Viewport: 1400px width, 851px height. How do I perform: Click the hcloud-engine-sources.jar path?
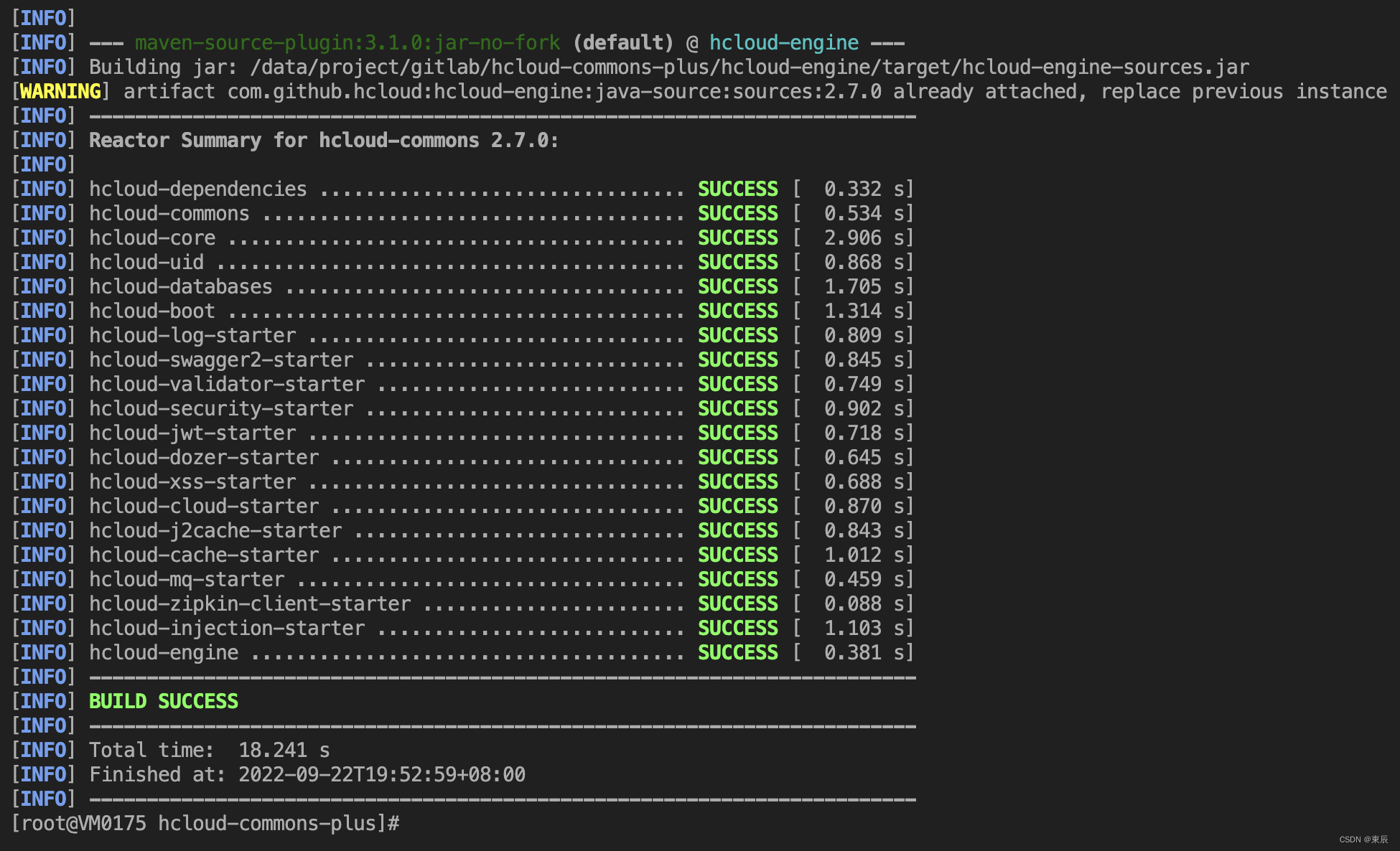coord(750,67)
